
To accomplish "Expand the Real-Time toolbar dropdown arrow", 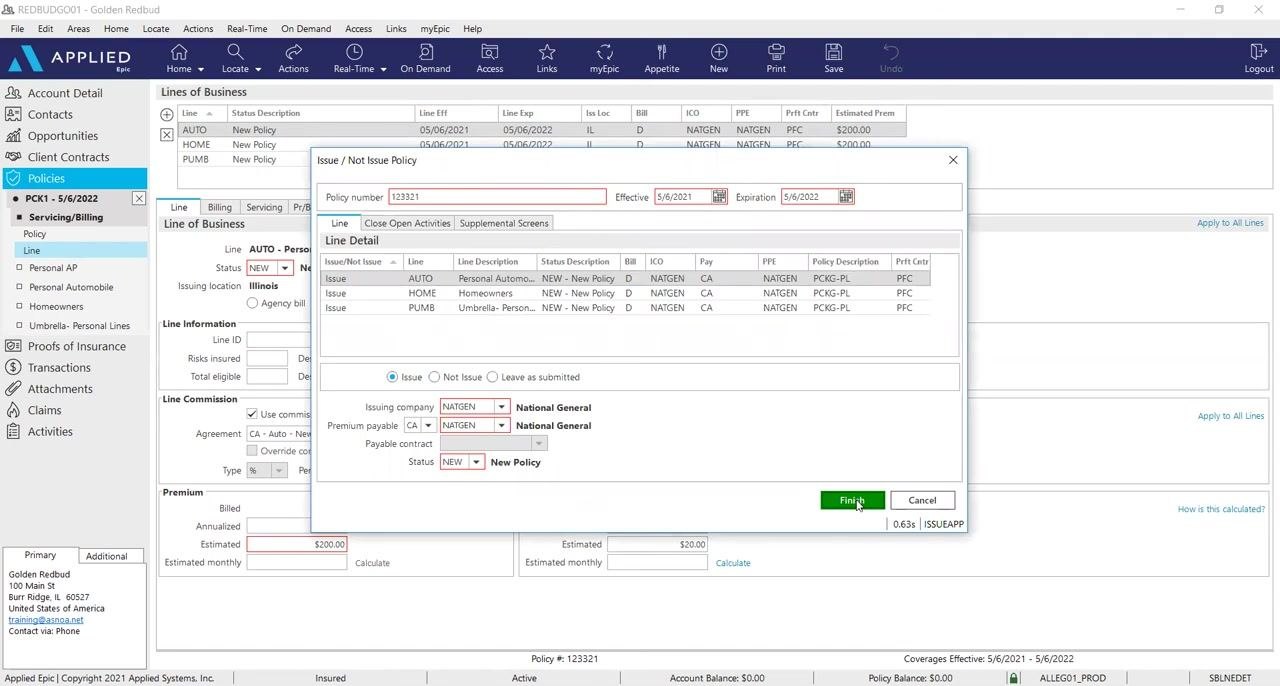I will (383, 70).
